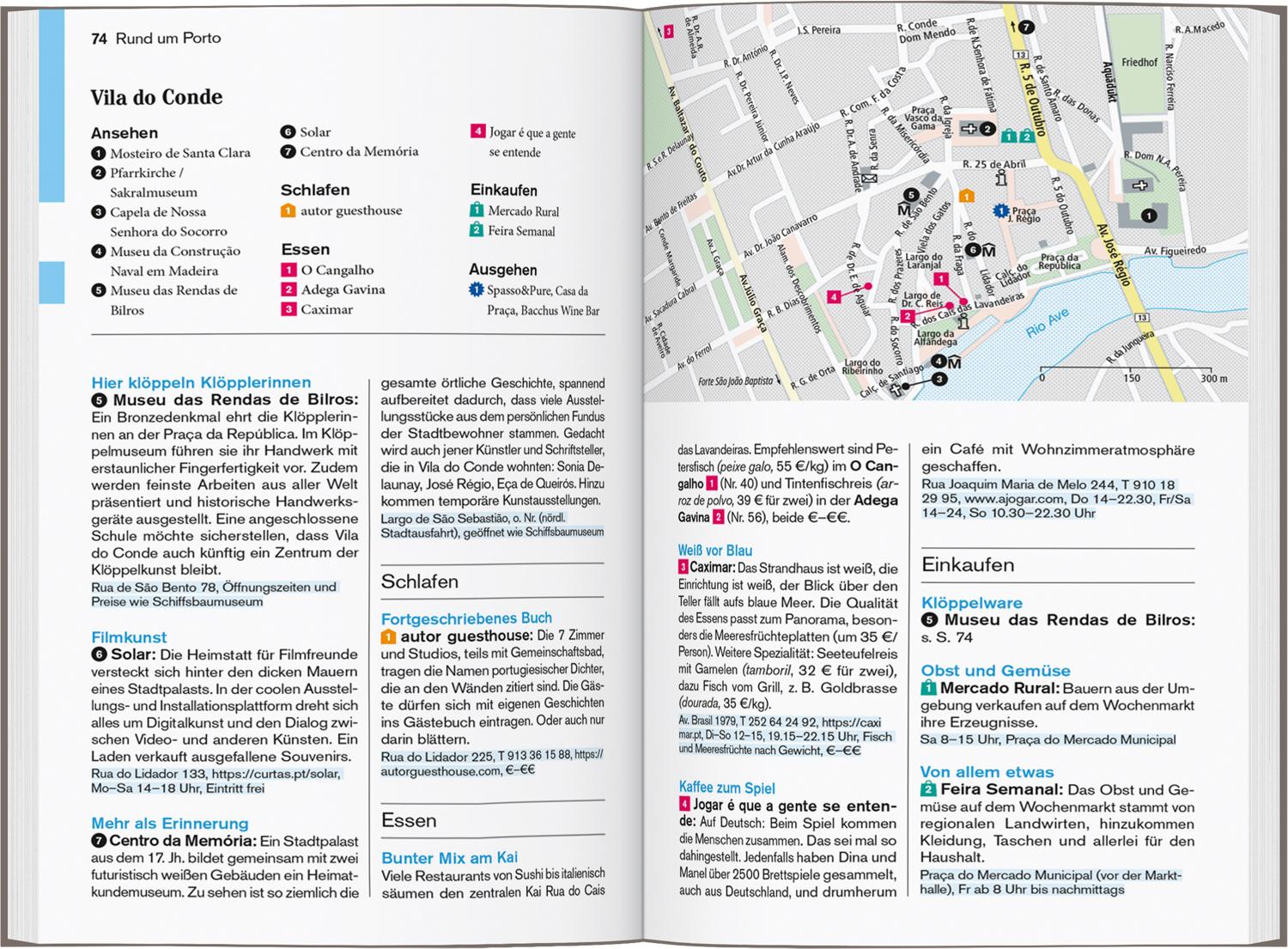The image size is (1288, 949).
Task: Select the 'Hier klöppeln Klöpplerinnen' blue heading
Action: 201,382
